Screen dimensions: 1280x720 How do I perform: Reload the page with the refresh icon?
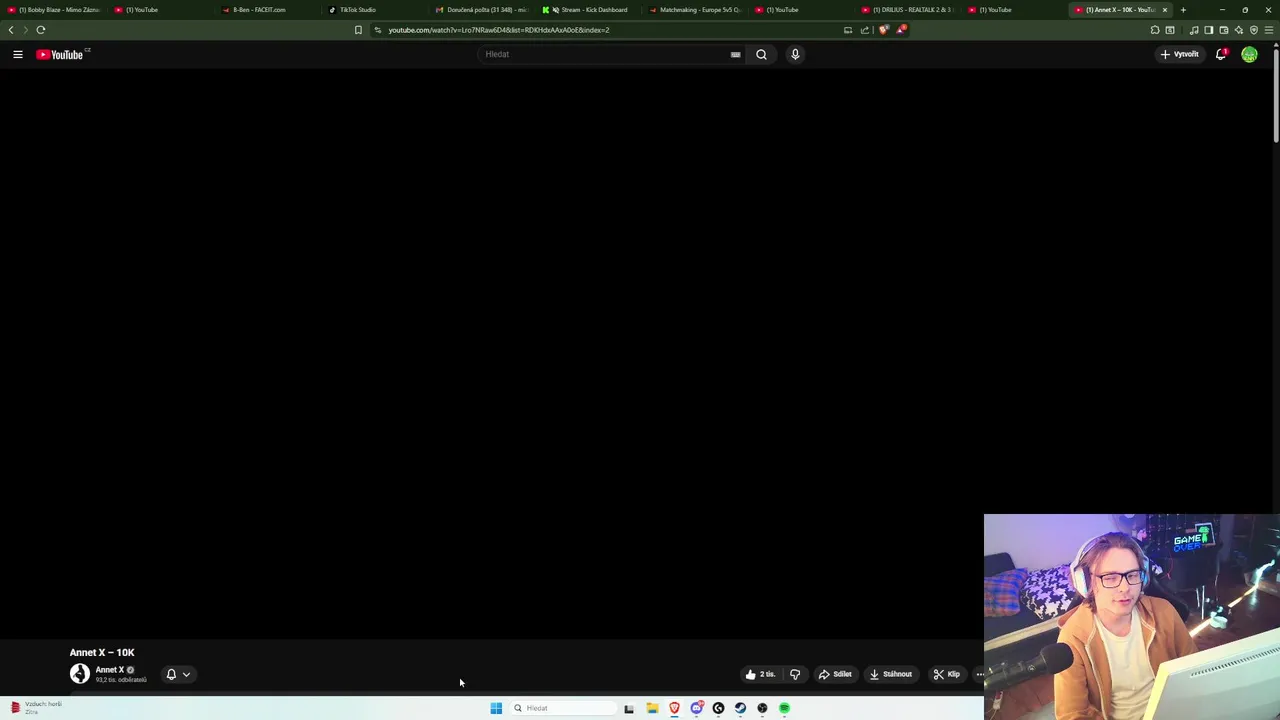[x=41, y=30]
